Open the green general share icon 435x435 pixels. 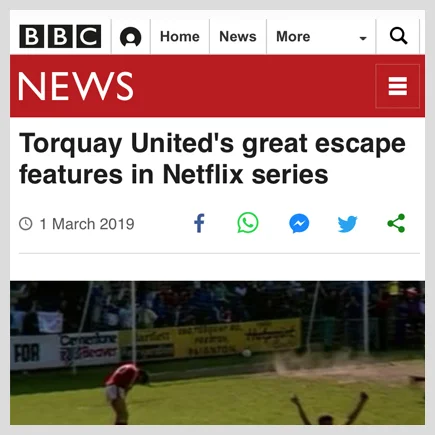(396, 223)
